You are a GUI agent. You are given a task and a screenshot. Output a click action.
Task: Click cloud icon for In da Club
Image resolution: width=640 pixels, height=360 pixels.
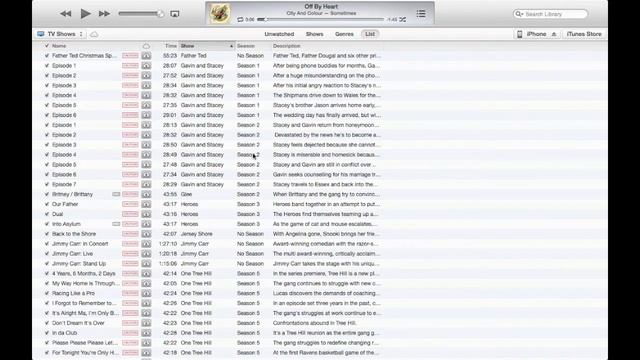(146, 333)
